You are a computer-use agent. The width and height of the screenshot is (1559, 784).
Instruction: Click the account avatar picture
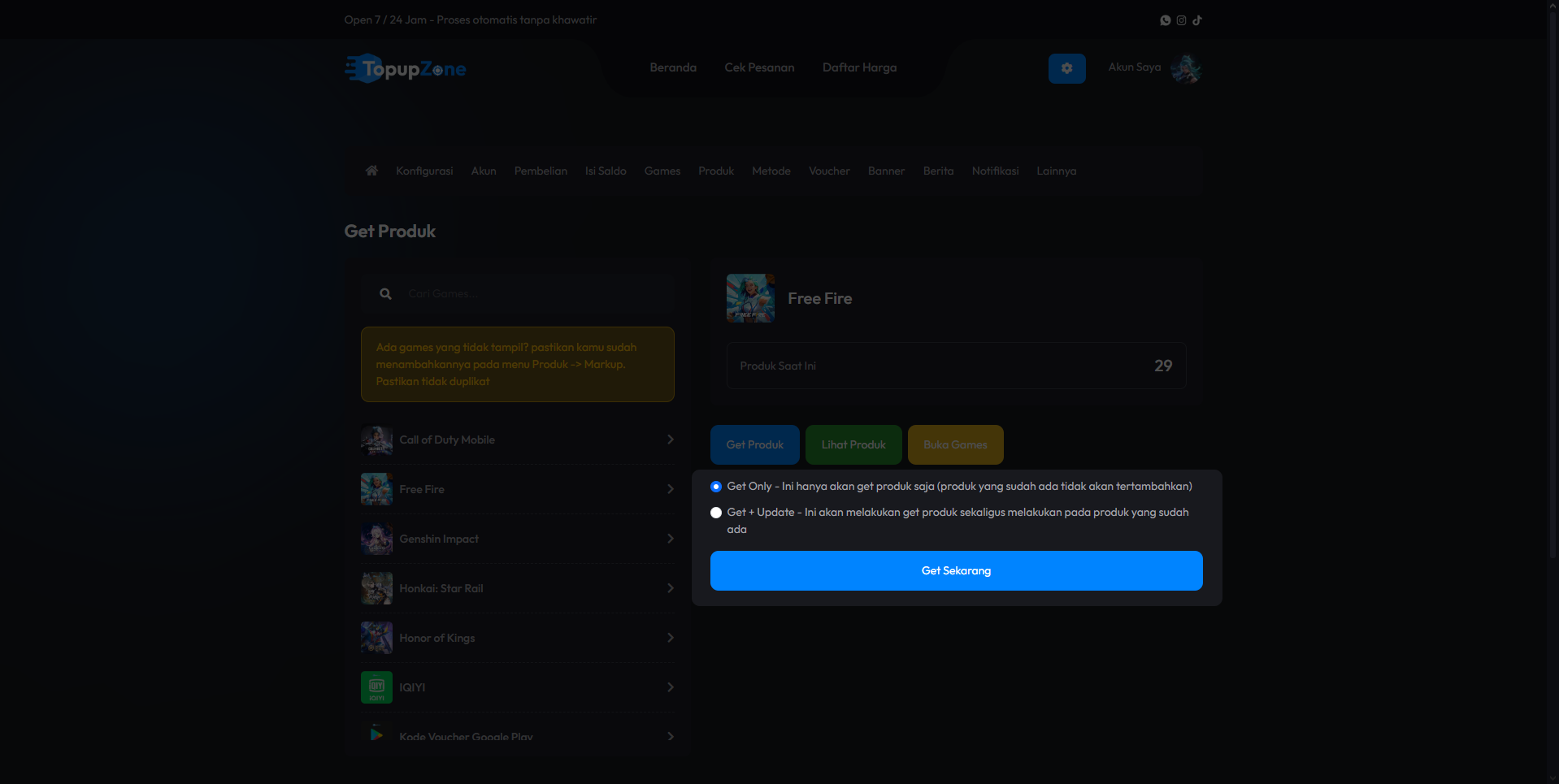tap(1186, 68)
